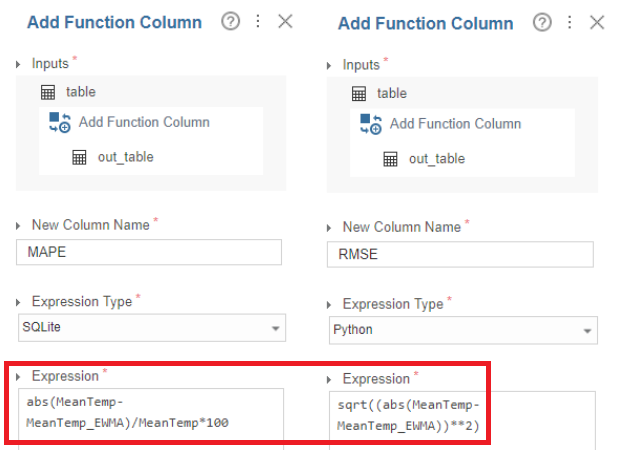
Task: Open the Python Expression Type dropdown
Action: coord(463,330)
